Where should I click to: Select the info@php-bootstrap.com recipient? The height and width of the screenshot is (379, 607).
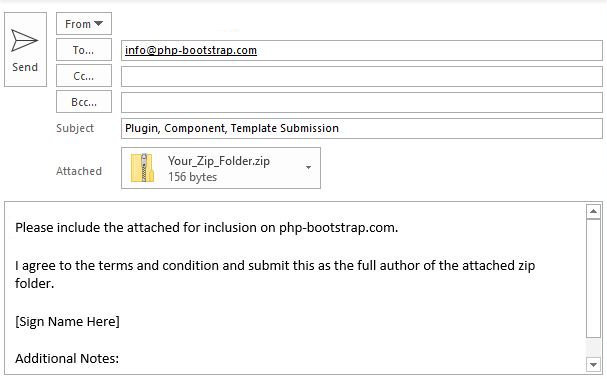[x=191, y=50]
